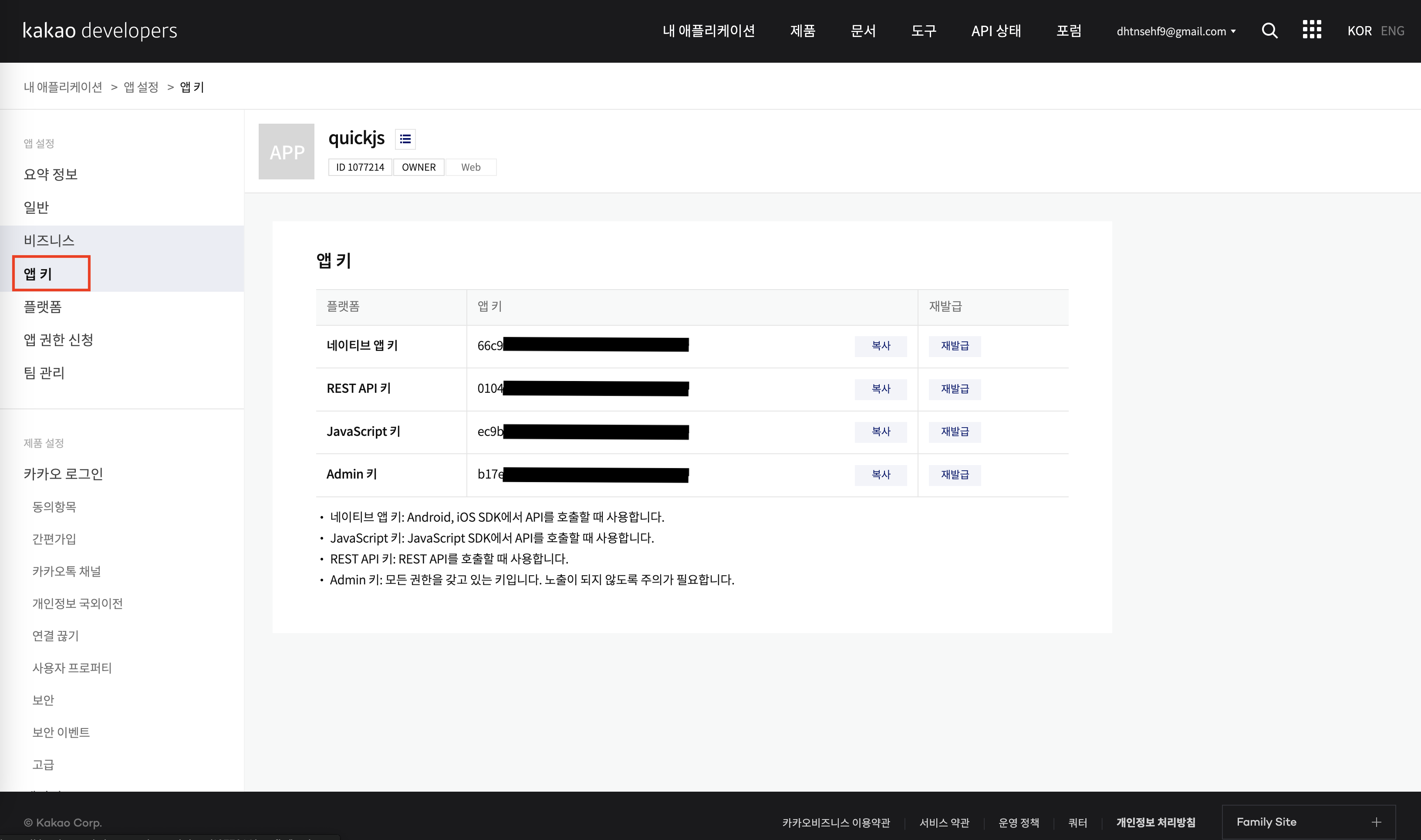
Task: Reissue the 네이티브 앱 키 with 재발급
Action: click(x=955, y=346)
